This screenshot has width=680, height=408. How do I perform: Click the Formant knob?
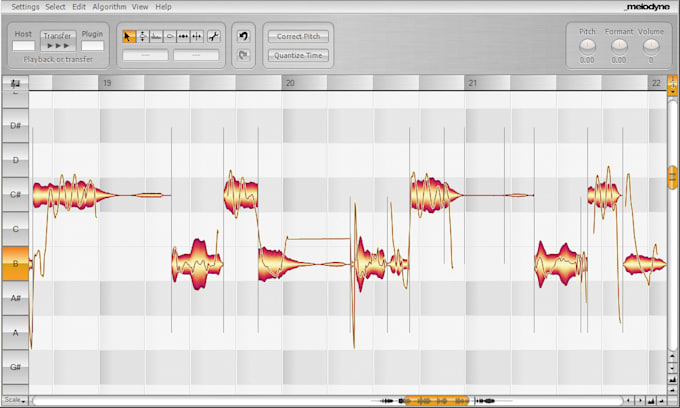pyautogui.click(x=619, y=46)
